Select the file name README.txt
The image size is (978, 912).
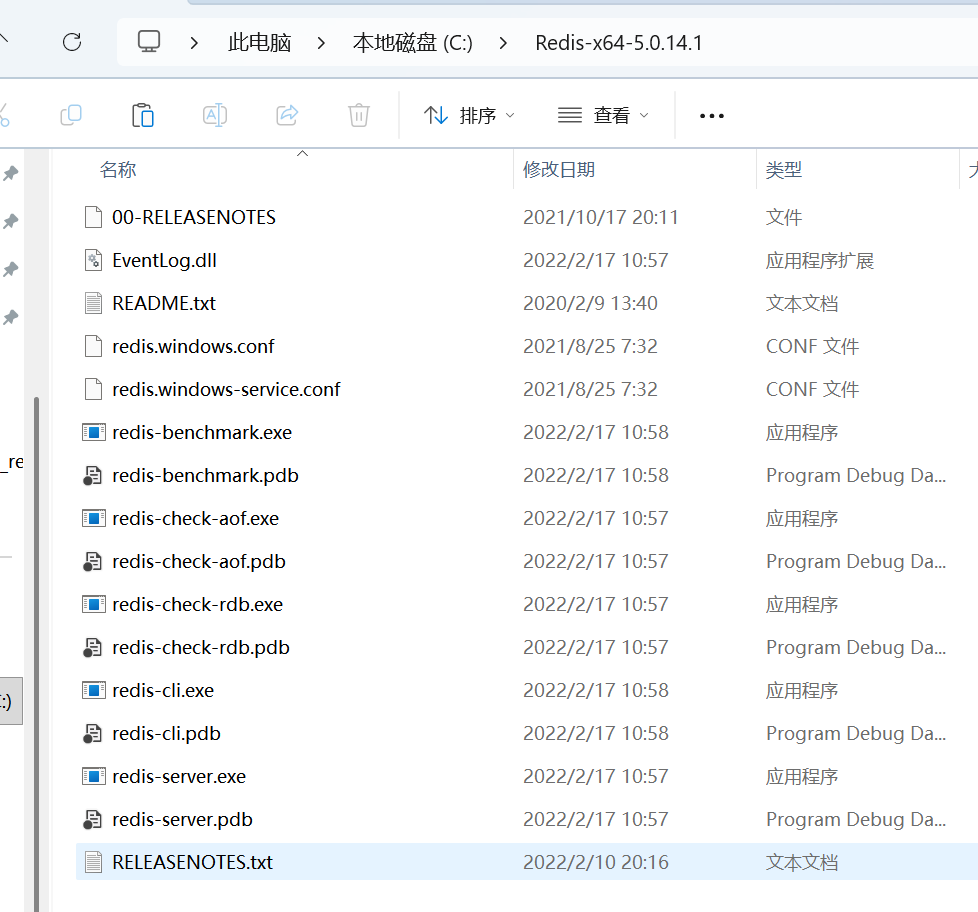[164, 303]
